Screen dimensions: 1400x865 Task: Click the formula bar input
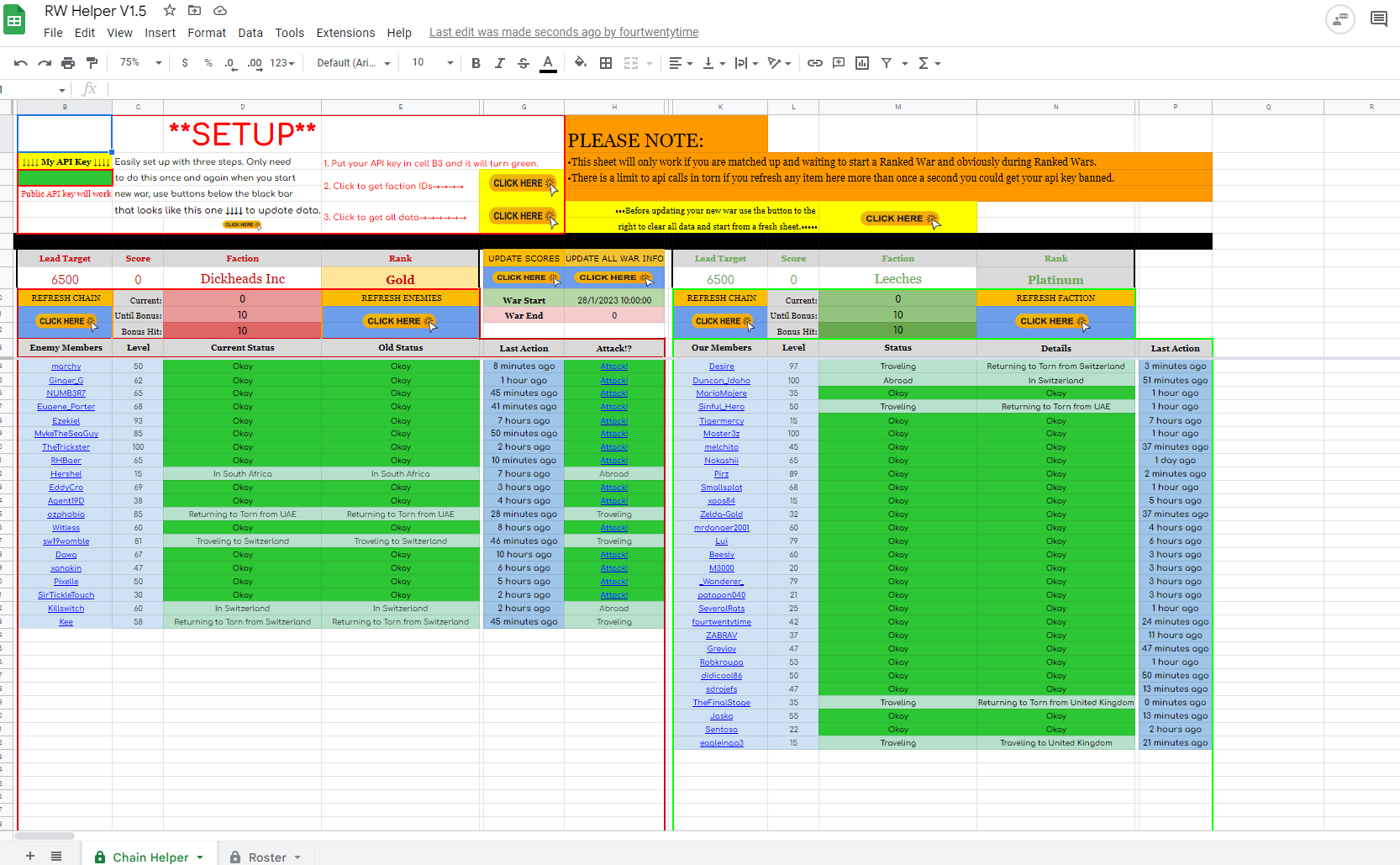tap(672, 89)
